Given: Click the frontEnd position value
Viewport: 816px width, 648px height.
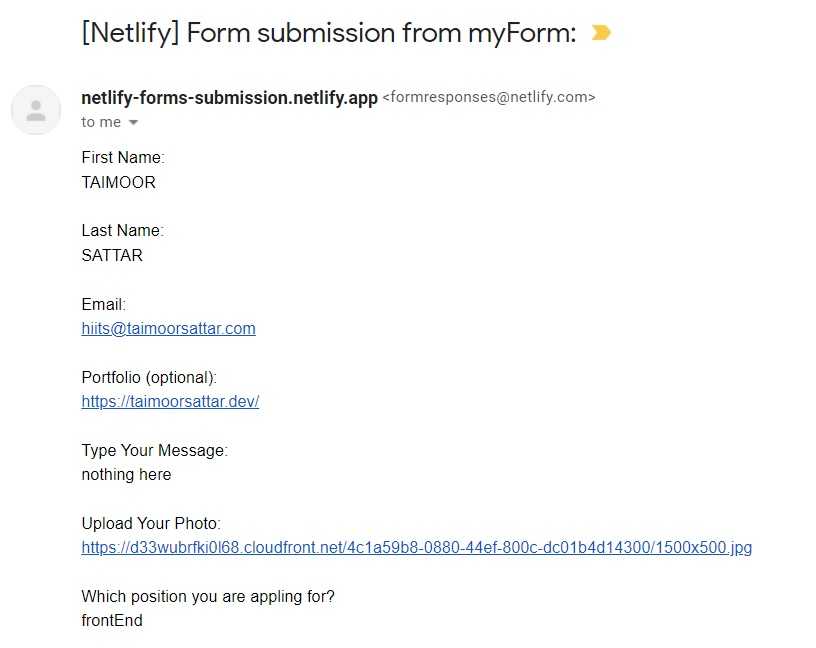Looking at the screenshot, I should click(x=112, y=620).
